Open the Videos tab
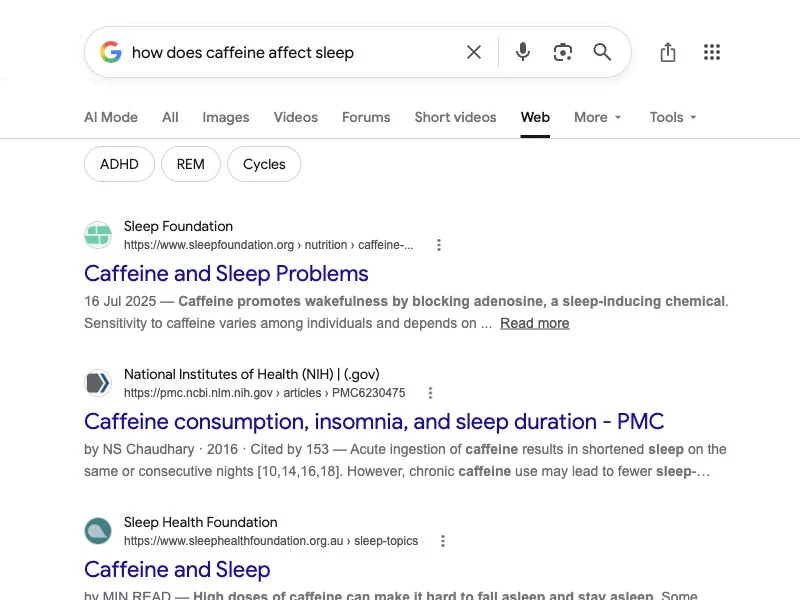The image size is (800, 600). (x=295, y=117)
